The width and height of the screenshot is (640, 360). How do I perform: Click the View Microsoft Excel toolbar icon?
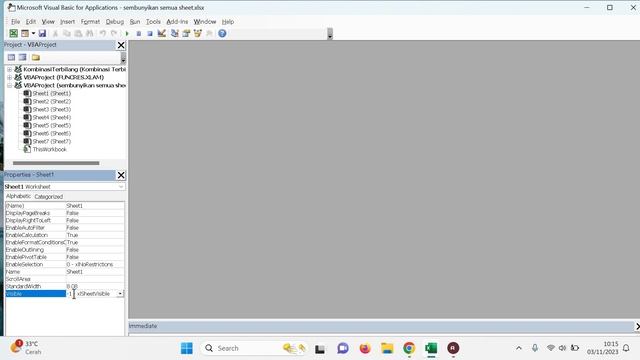pos(13,33)
